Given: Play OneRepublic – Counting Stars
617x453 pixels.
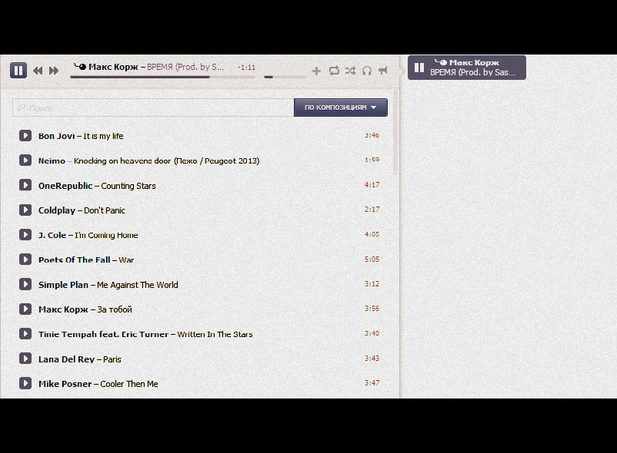Looking at the screenshot, I should (x=25, y=185).
